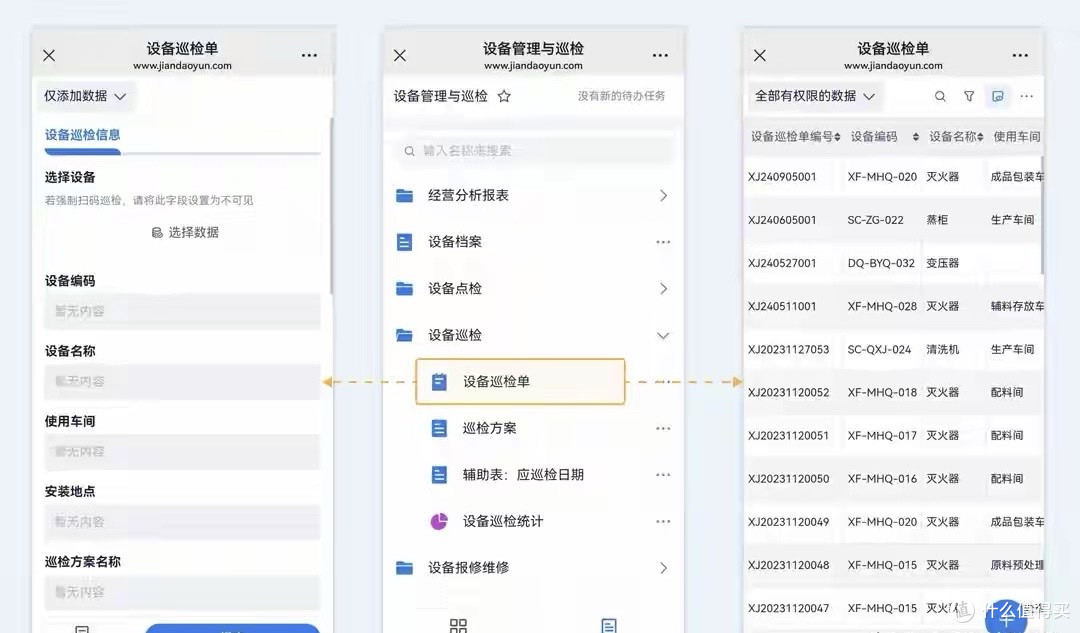This screenshot has height=633, width=1080.
Task: Open the 仅添加数据 dropdown
Action: (x=85, y=96)
